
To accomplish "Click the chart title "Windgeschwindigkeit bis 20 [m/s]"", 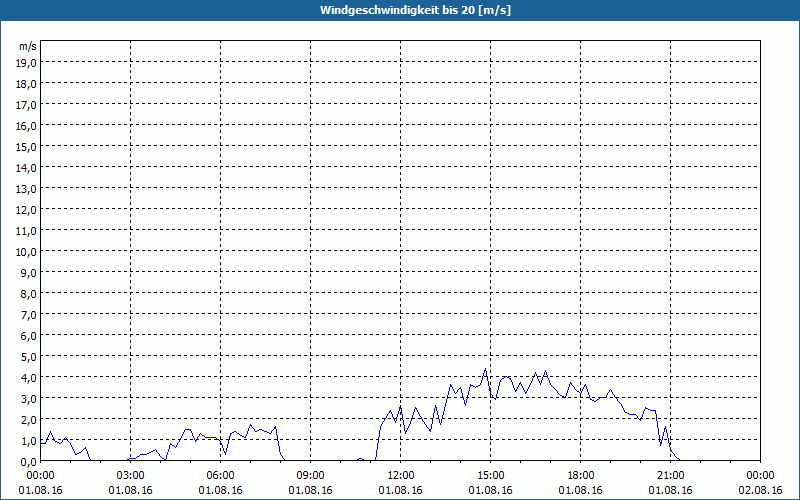I will point(415,10).
